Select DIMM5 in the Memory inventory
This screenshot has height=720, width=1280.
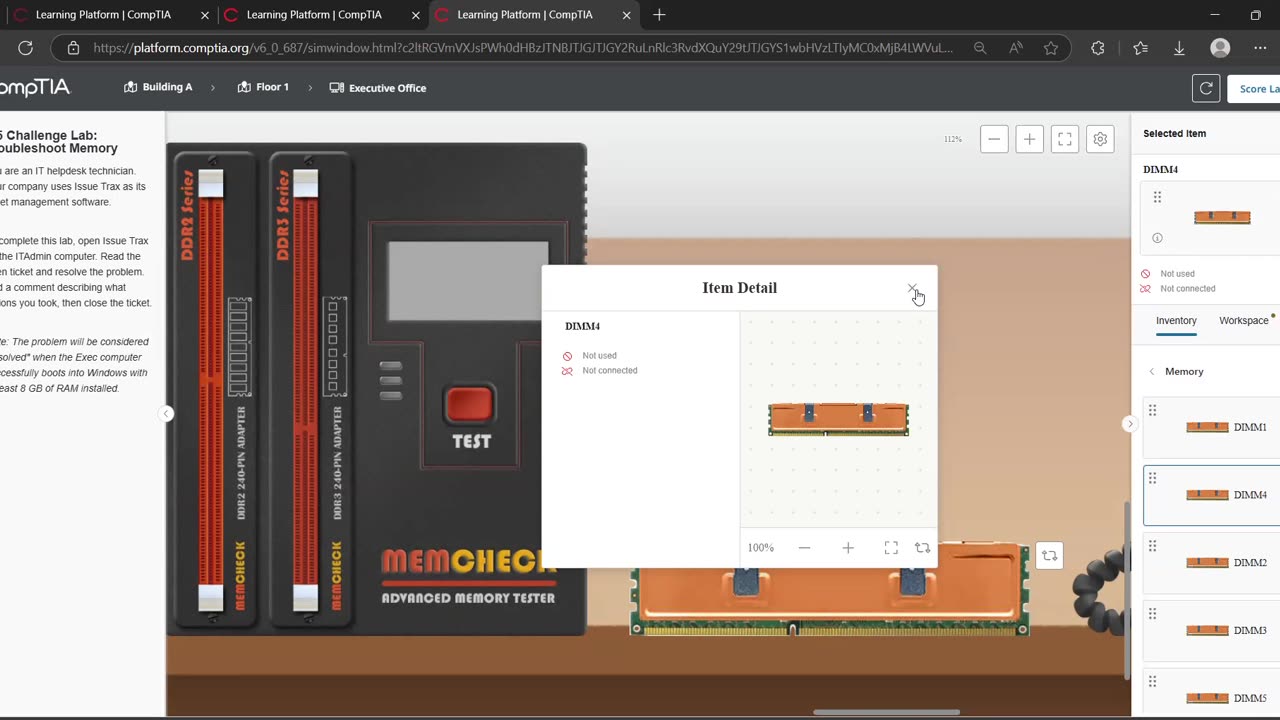pos(1211,693)
